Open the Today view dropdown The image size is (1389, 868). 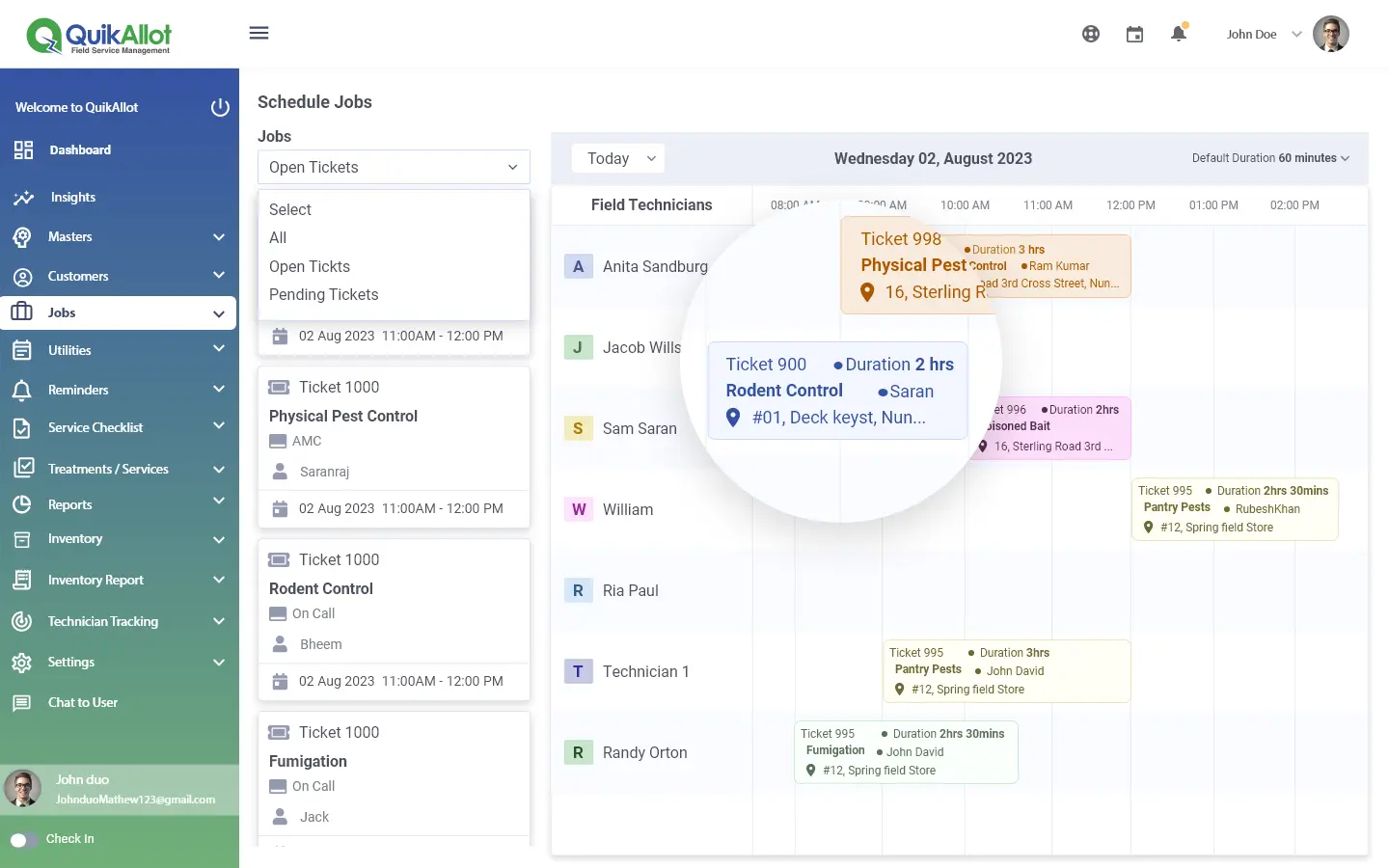[x=617, y=157]
